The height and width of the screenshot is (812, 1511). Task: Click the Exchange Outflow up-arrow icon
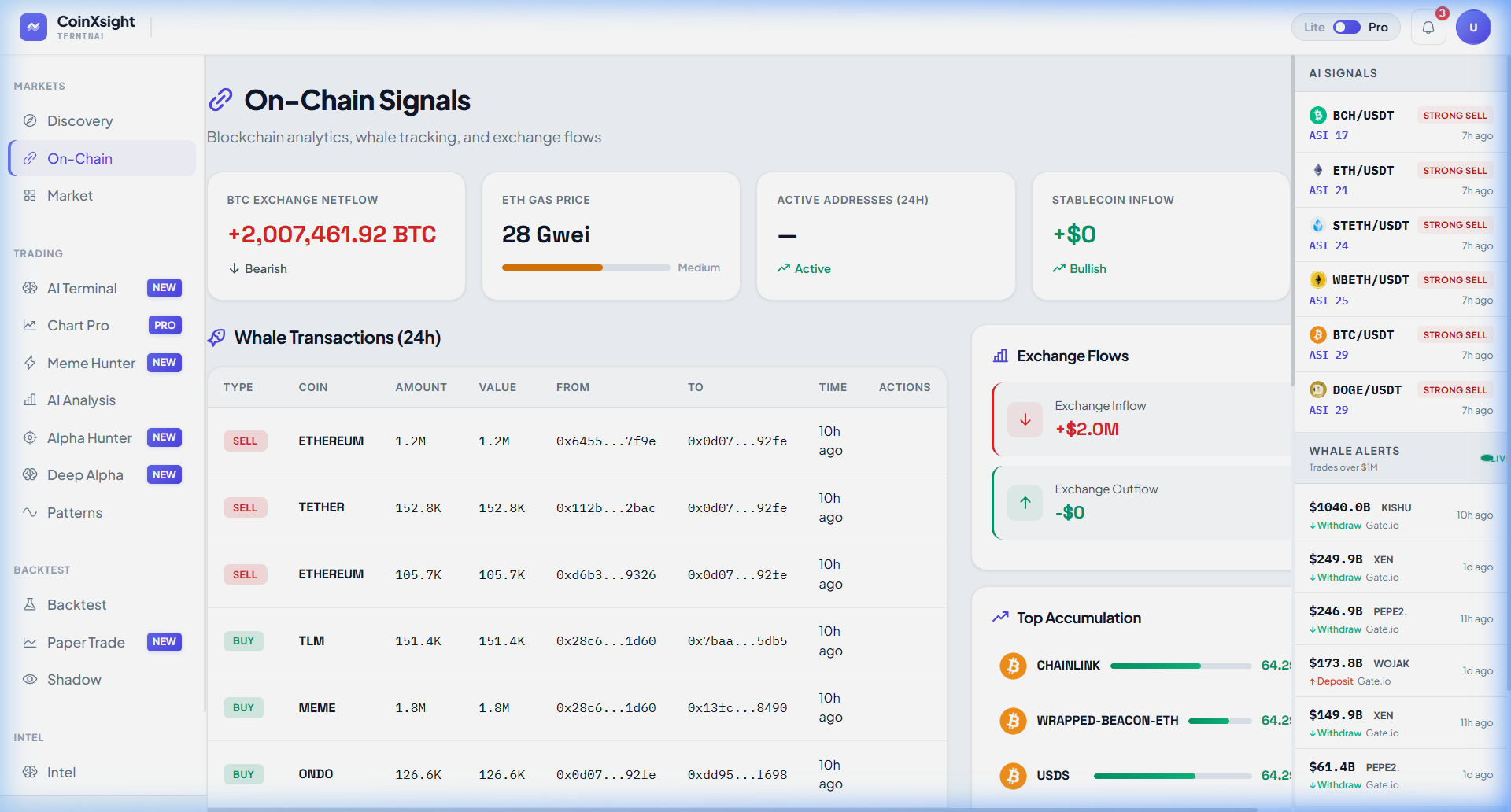1025,503
